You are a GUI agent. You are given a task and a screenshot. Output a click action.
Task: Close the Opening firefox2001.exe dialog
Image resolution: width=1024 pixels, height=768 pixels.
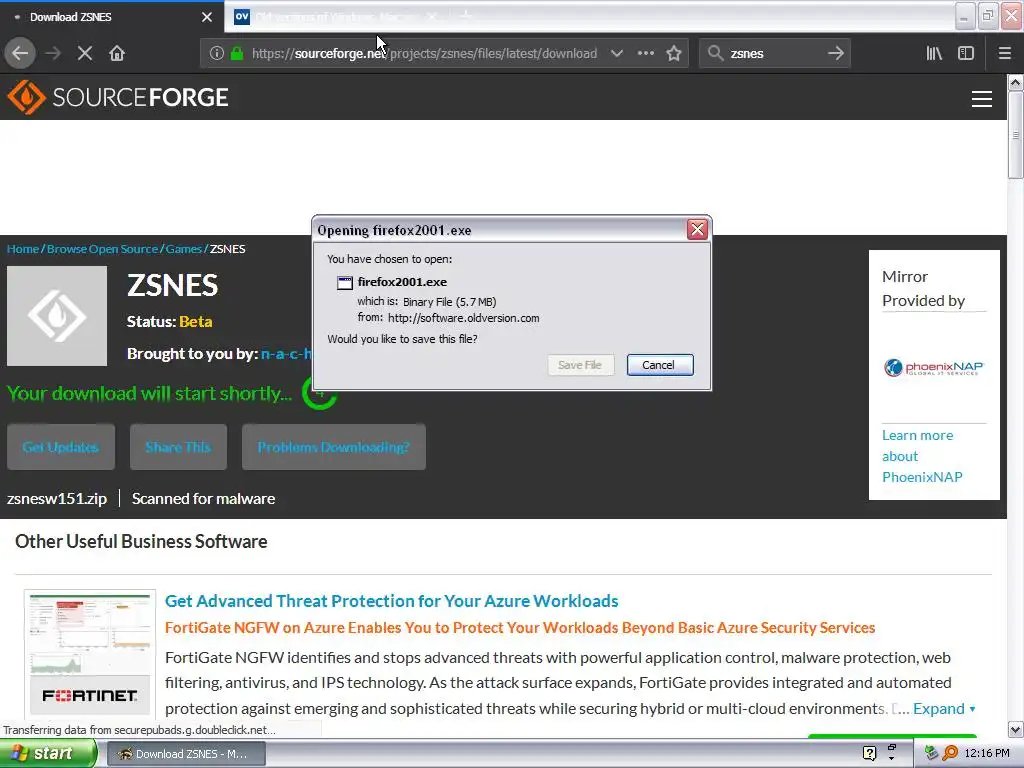click(x=697, y=229)
